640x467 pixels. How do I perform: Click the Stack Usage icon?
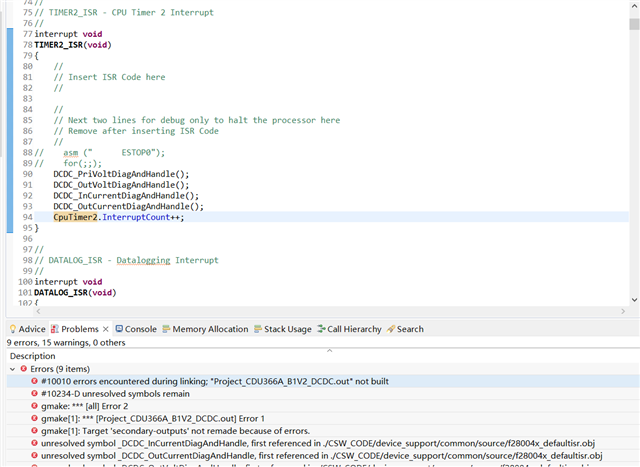tap(258, 329)
